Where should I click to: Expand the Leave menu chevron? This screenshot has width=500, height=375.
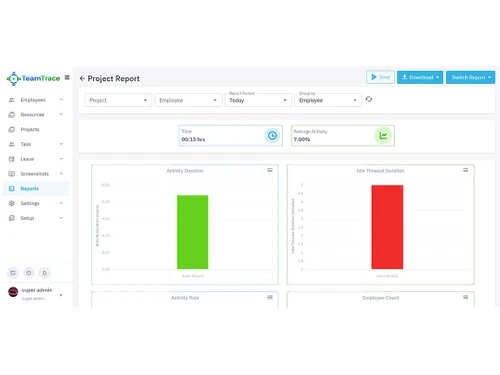click(x=61, y=159)
